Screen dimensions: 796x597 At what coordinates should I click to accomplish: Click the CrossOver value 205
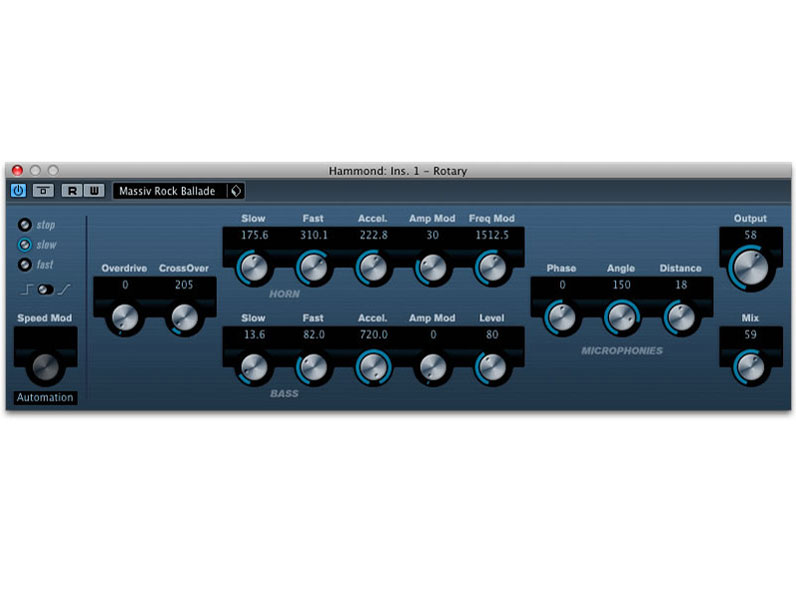click(x=184, y=285)
